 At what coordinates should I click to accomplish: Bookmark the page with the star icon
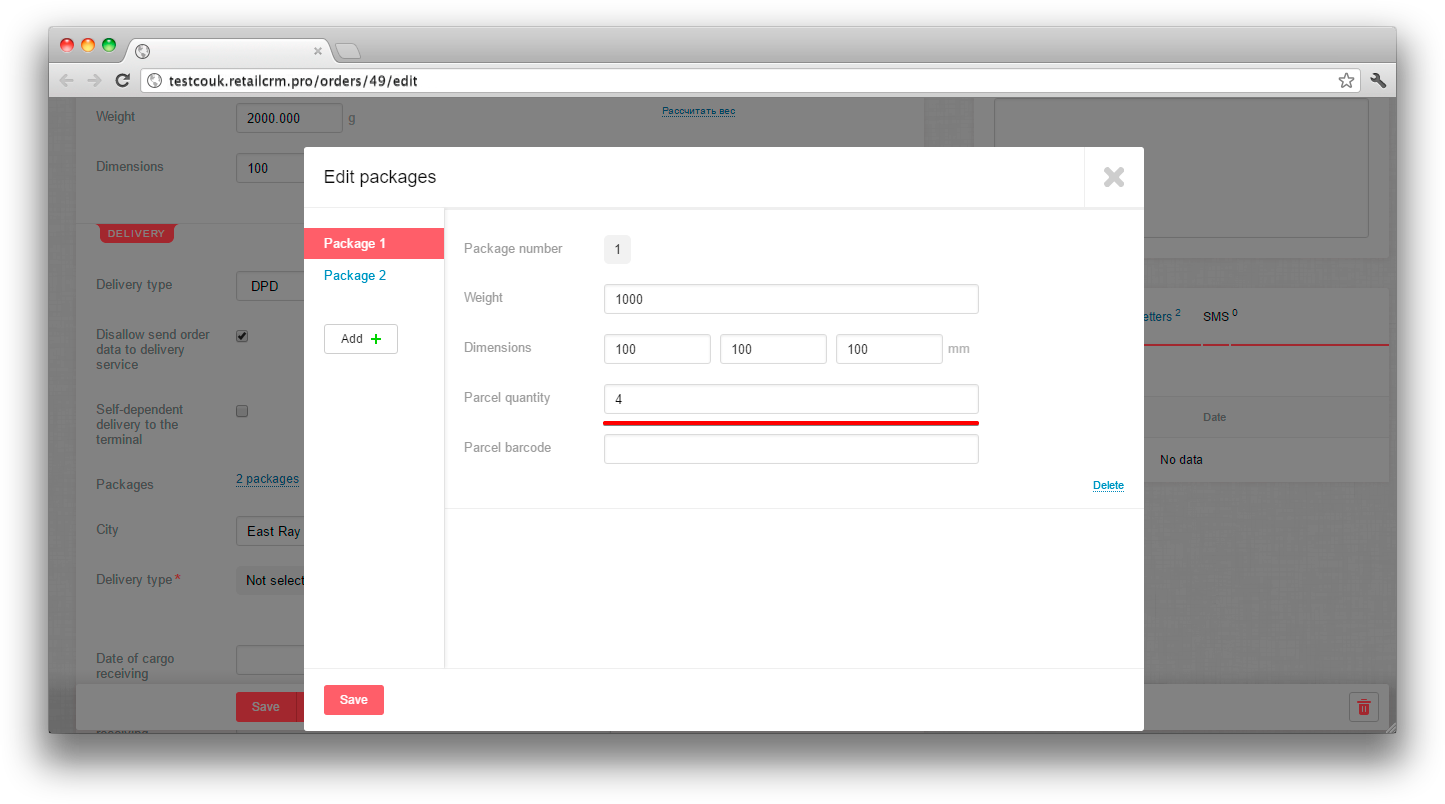point(1346,81)
